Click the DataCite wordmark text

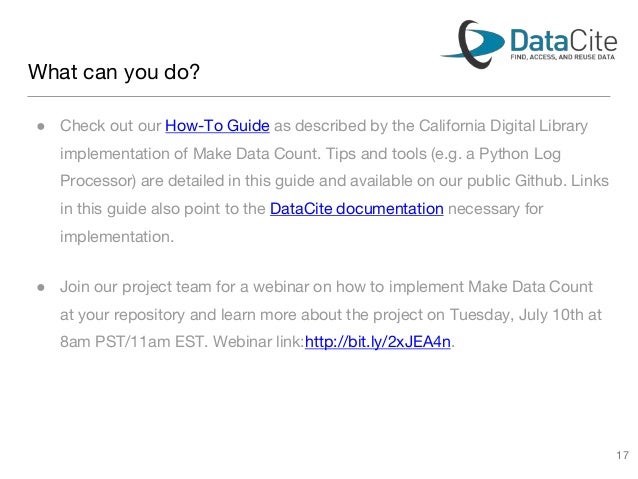(x=564, y=41)
